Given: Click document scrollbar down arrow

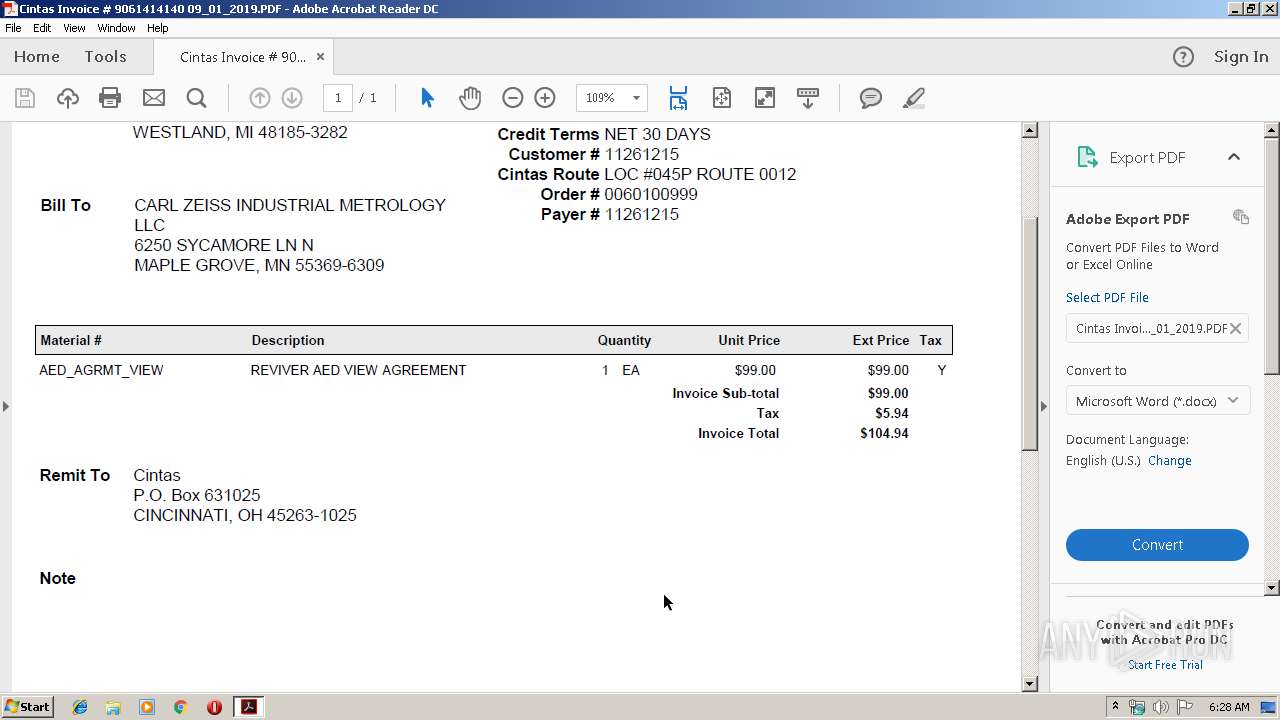Looking at the screenshot, I should (1030, 684).
